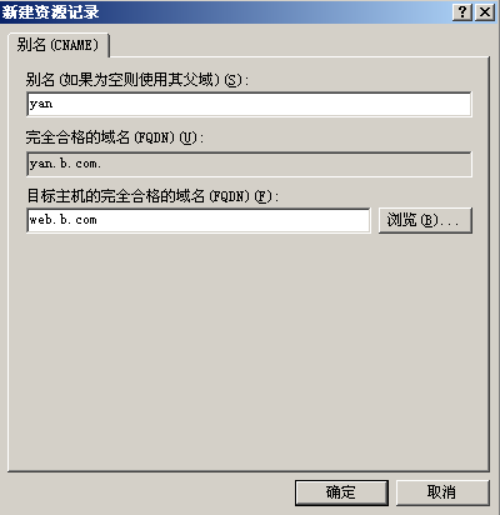Click the 新建资源记录 title bar text

pos(51,12)
